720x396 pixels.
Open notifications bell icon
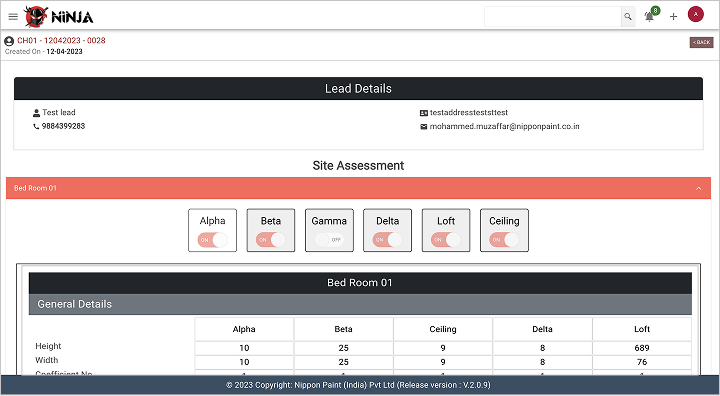point(649,17)
